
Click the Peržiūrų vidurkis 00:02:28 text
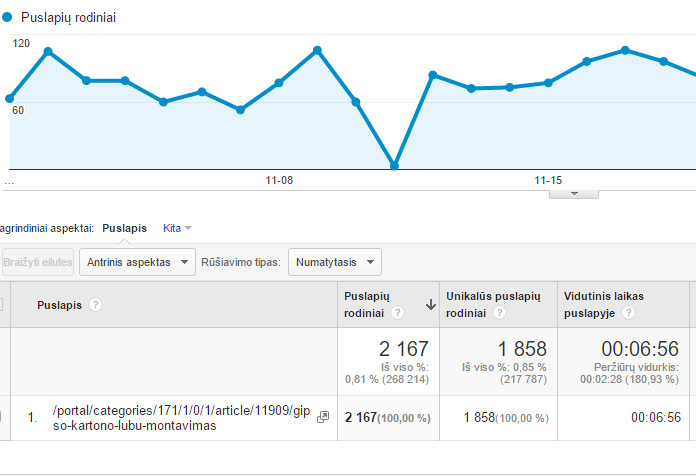coord(629,373)
